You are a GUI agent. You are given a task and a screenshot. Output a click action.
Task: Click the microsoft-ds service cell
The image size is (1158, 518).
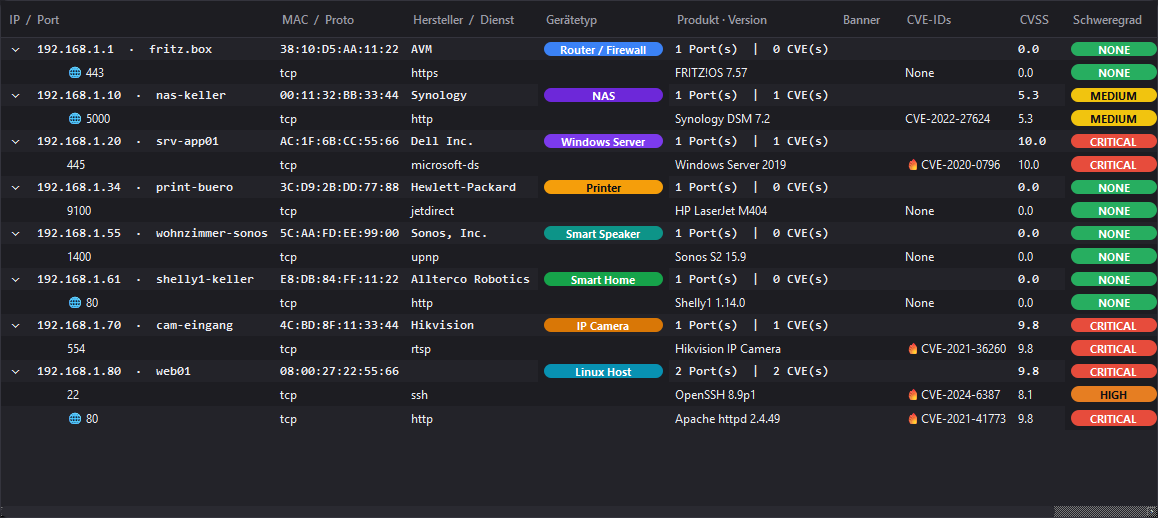tap(445, 164)
